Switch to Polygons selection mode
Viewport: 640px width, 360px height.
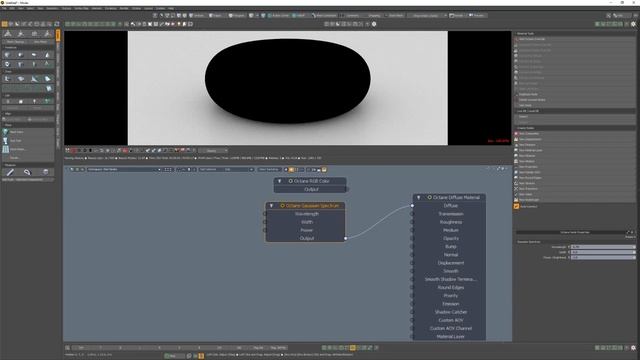pyautogui.click(x=236, y=16)
